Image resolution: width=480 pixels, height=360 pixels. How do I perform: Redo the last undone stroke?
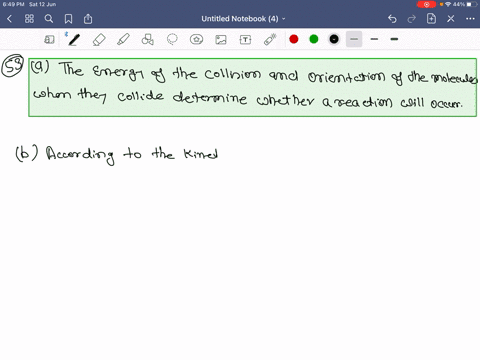pos(412,19)
